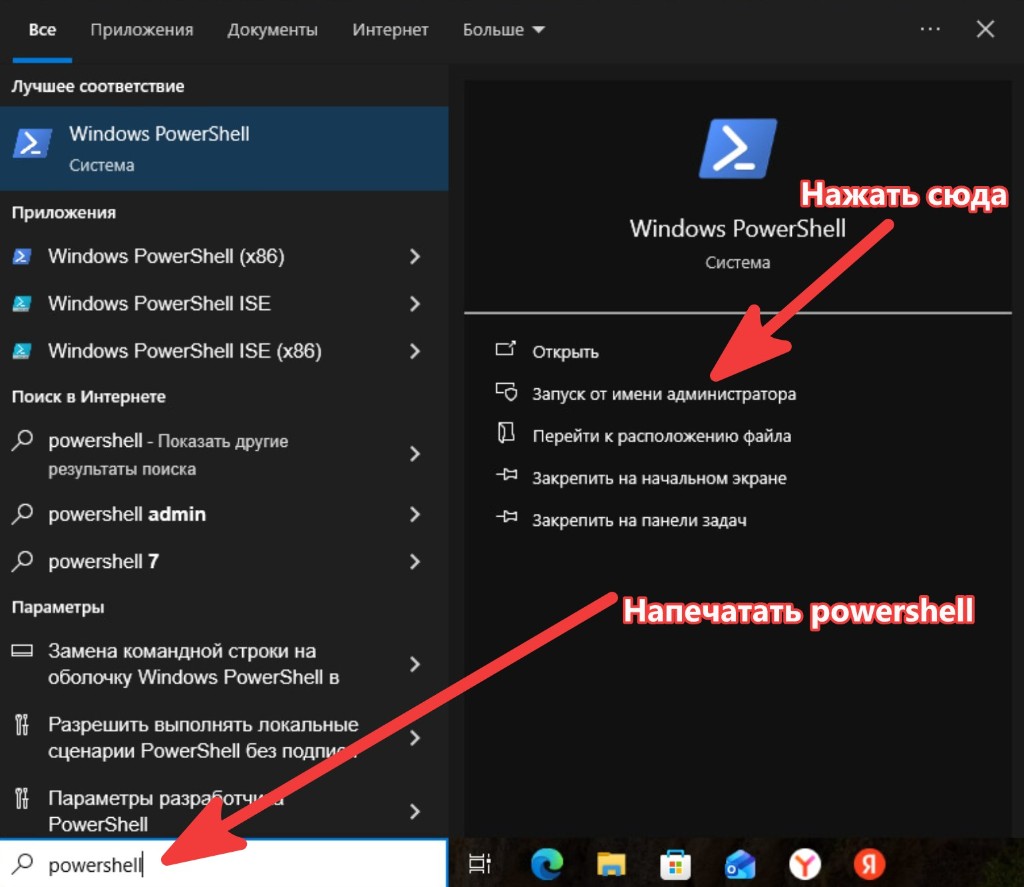The image size is (1024, 887).
Task: Click the Windows PowerShell (x86) app icon
Action: pos(22,257)
